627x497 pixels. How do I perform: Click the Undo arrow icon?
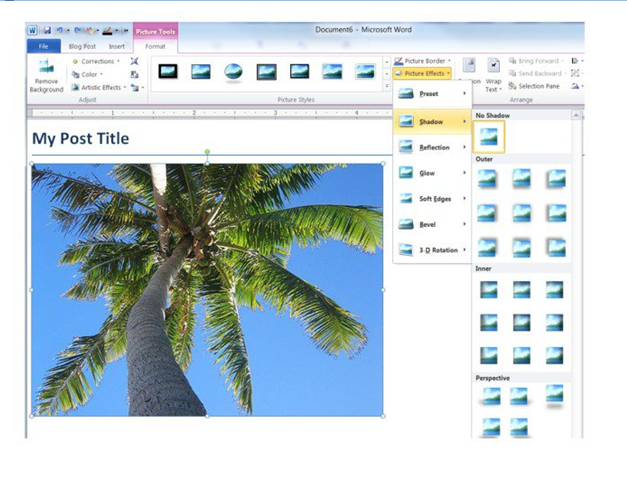[x=60, y=30]
